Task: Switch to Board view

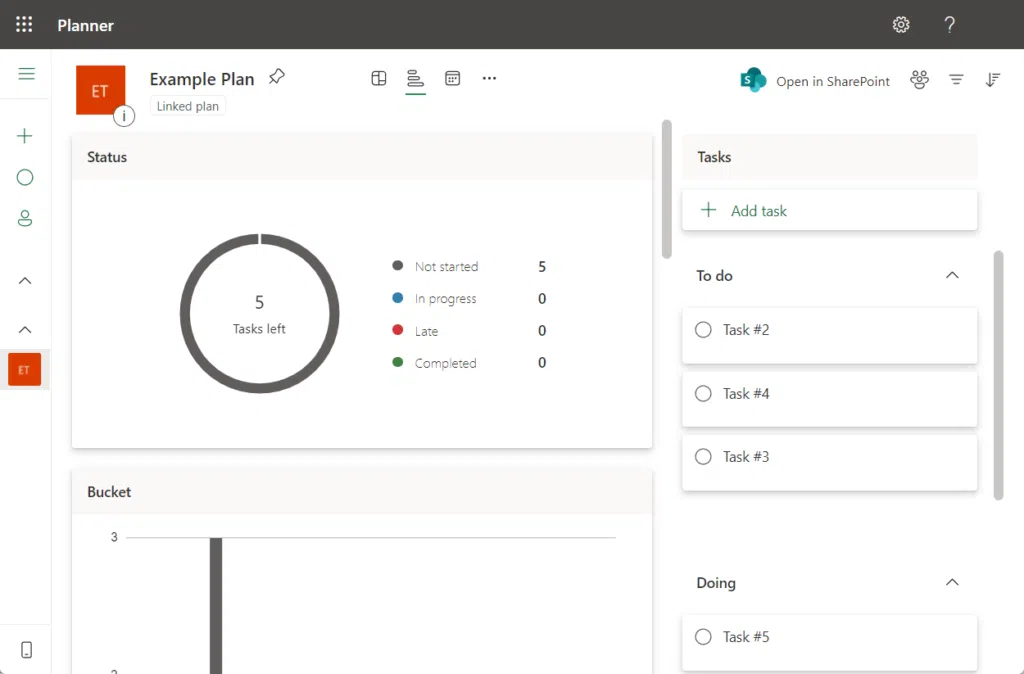Action: point(379,78)
